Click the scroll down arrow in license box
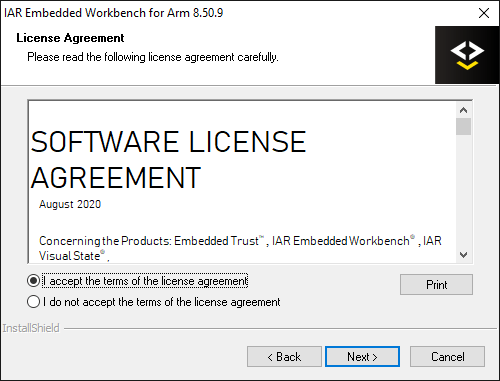The width and height of the screenshot is (500, 381). (x=463, y=255)
